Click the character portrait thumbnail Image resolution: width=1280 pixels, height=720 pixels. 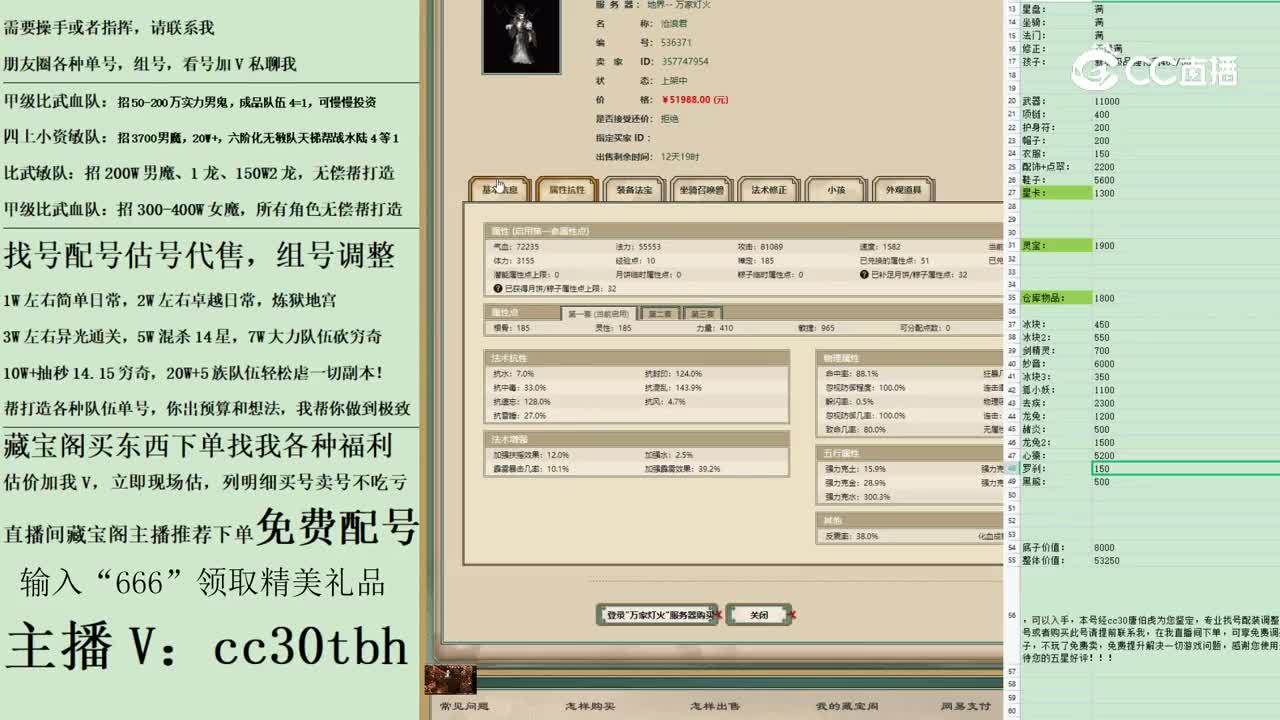pyautogui.click(x=521, y=36)
